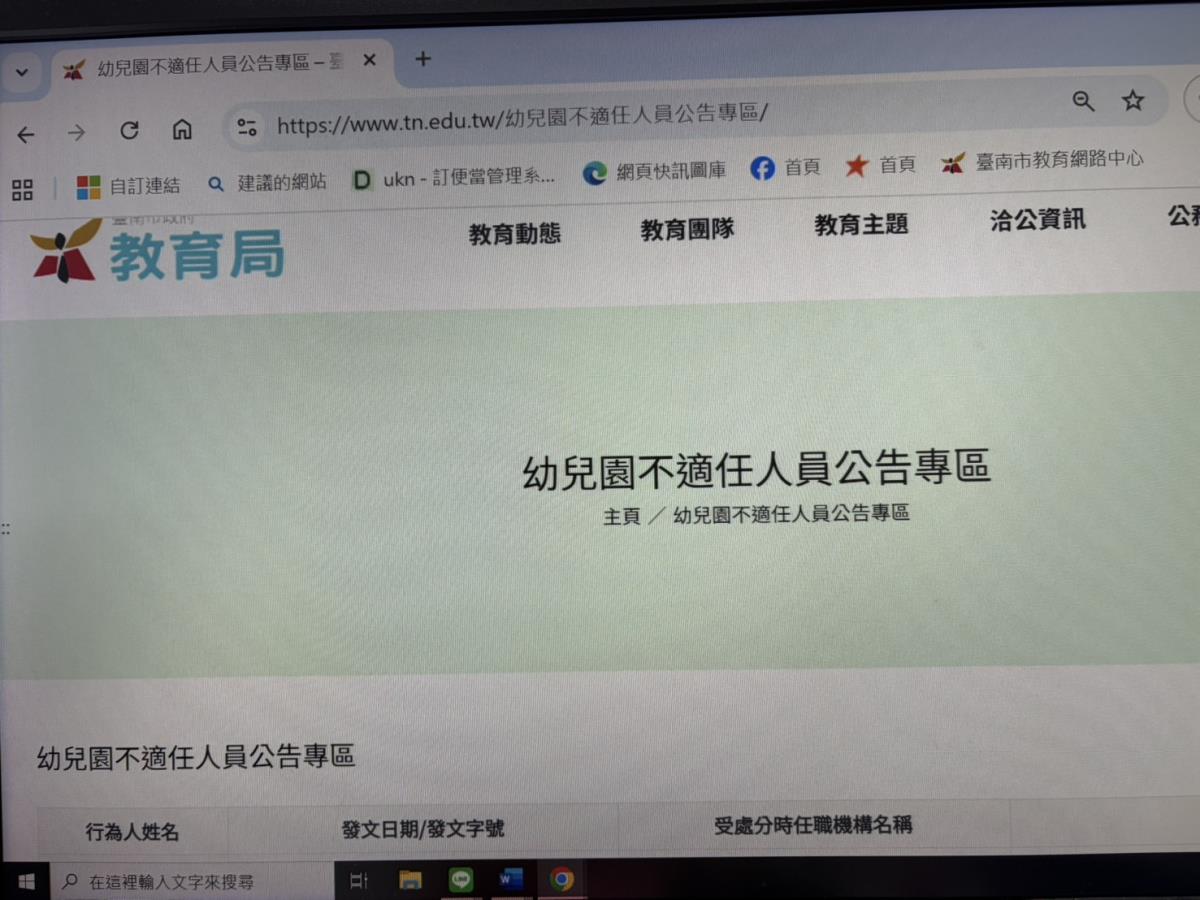Open the zoom magnifier icon in address bar
Screen dimensions: 1200x900
[x=1083, y=101]
